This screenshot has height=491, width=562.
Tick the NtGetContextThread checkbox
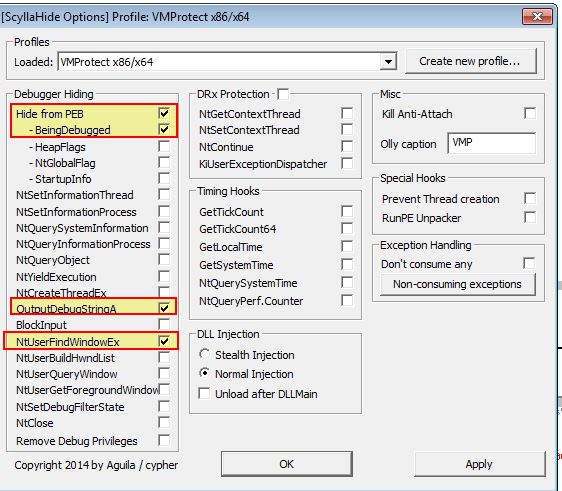[x=347, y=113]
